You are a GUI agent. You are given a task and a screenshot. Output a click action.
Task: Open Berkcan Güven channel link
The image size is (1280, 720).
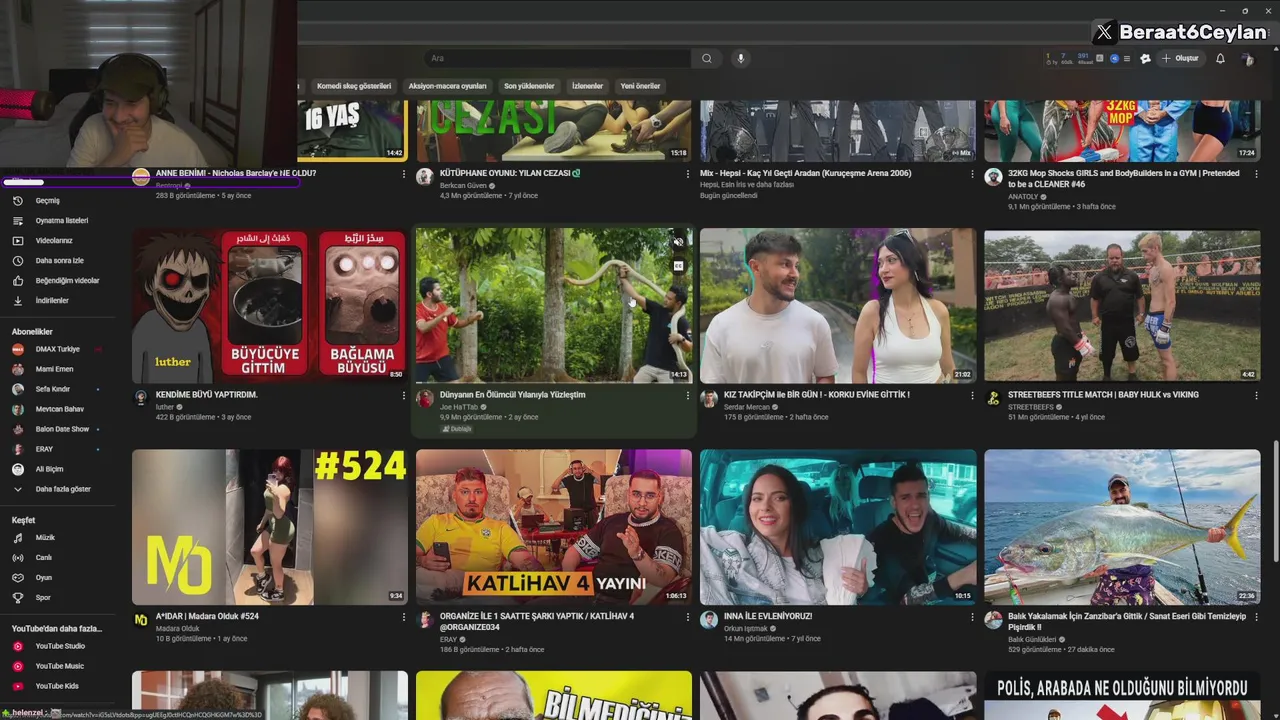tap(463, 185)
